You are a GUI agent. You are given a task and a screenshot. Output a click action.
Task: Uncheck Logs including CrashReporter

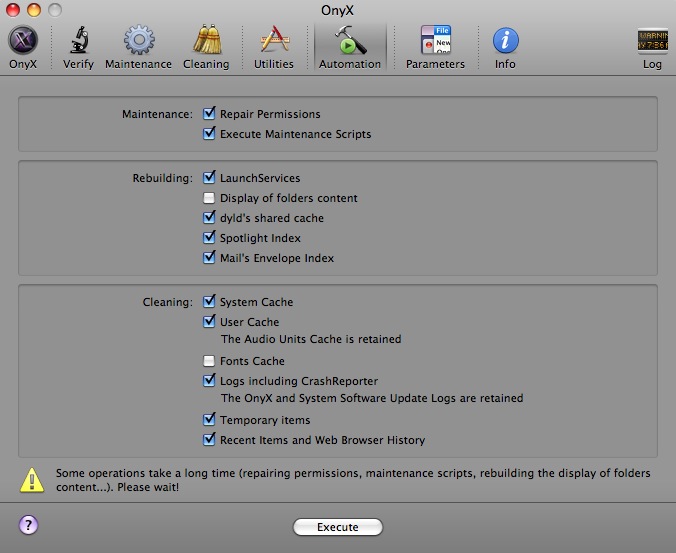coord(209,380)
